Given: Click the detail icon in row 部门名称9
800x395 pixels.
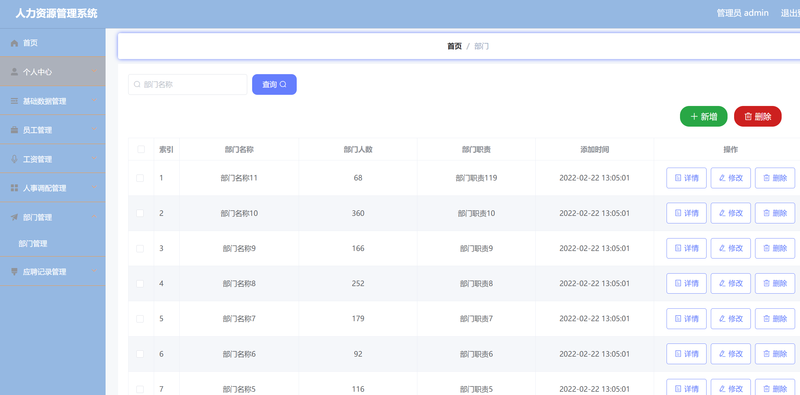Looking at the screenshot, I should click(678, 249).
